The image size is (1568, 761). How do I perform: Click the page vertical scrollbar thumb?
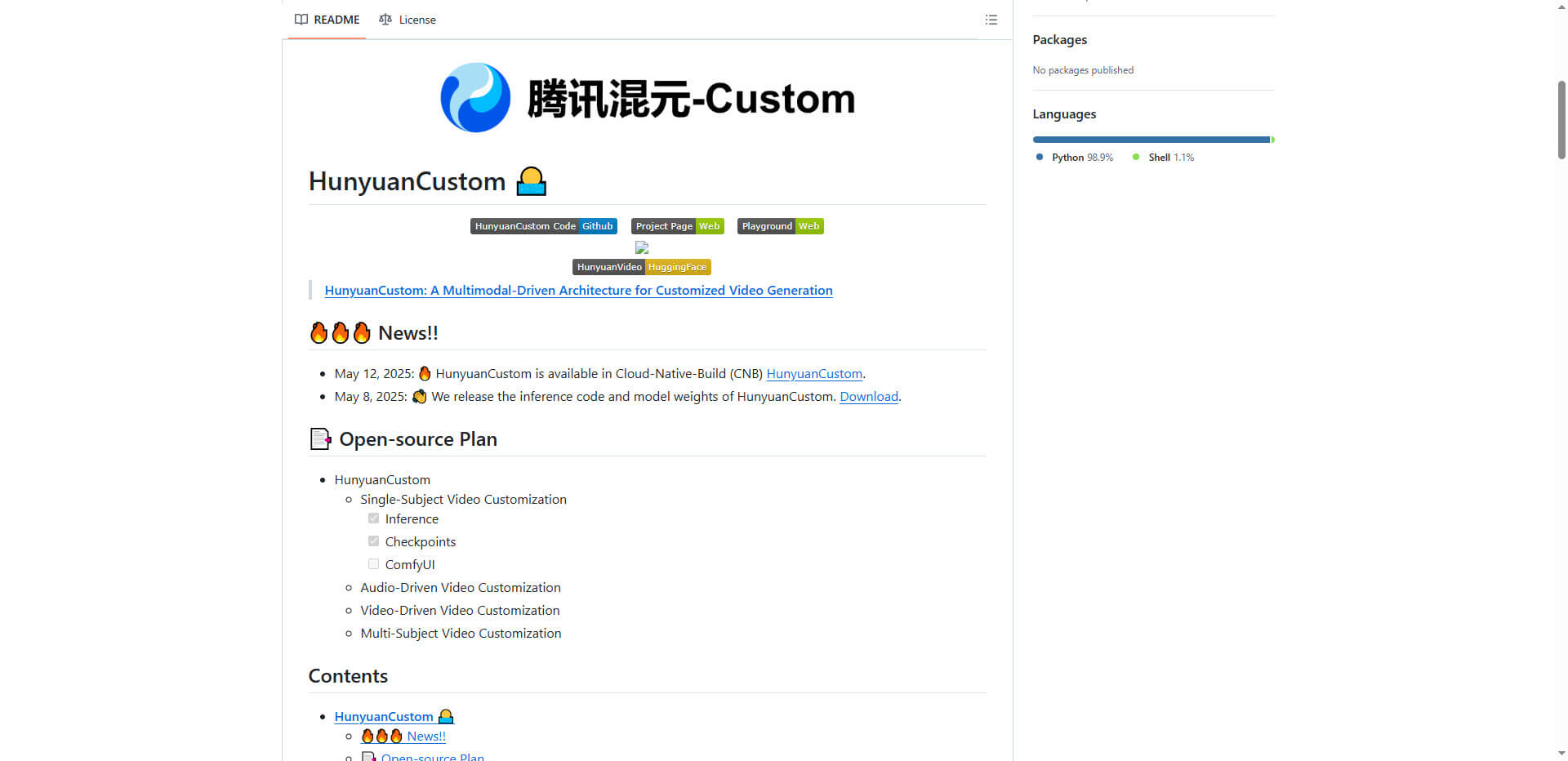click(1561, 120)
